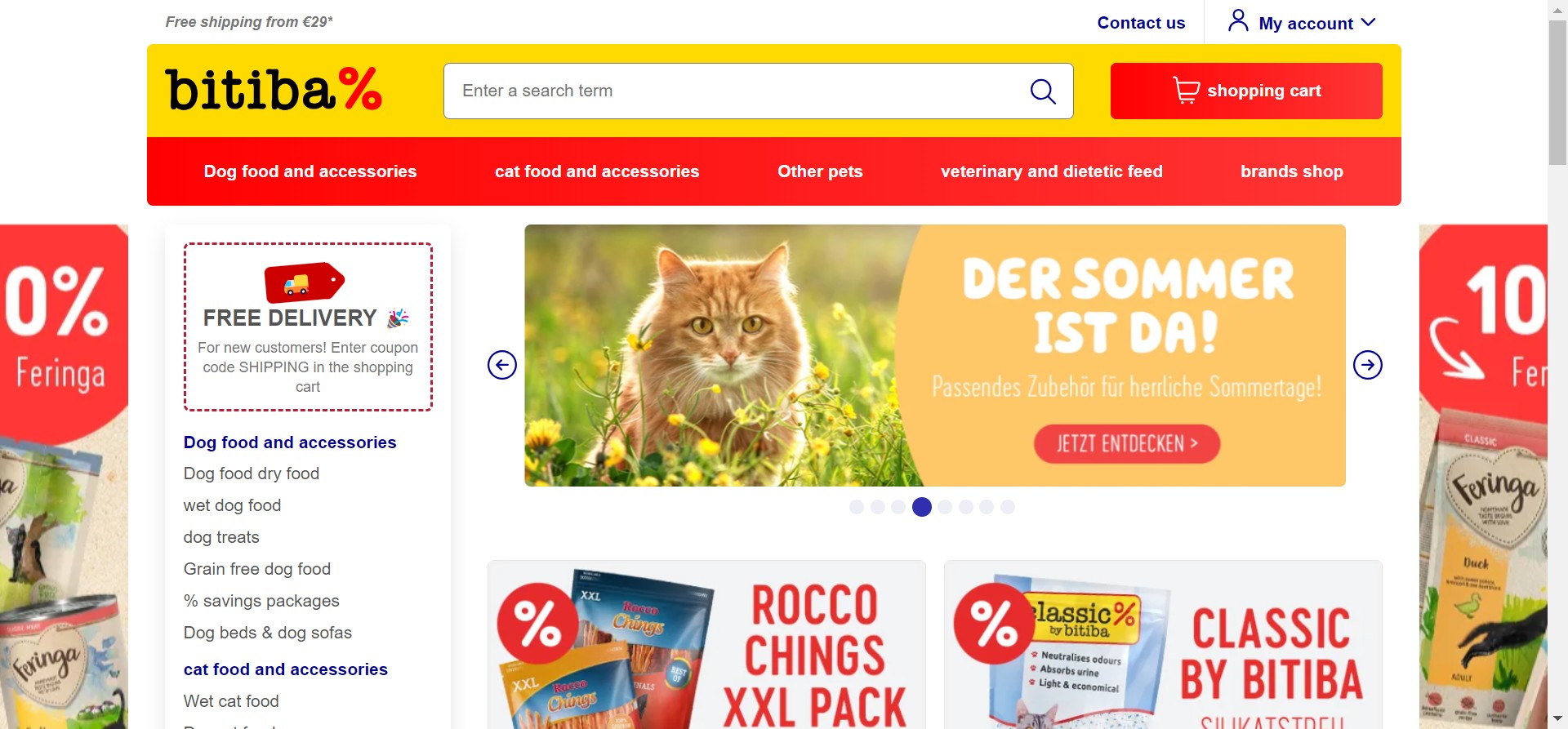Select the last carousel dot indicator

pyautogui.click(x=1008, y=507)
